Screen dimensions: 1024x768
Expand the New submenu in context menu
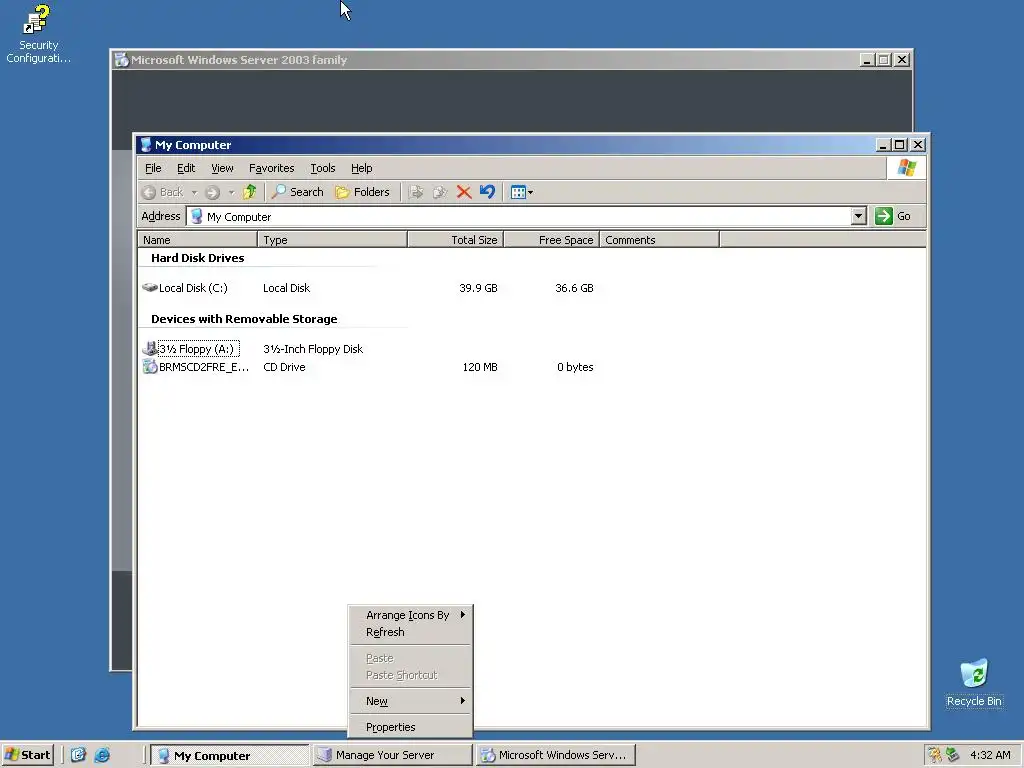(x=410, y=701)
